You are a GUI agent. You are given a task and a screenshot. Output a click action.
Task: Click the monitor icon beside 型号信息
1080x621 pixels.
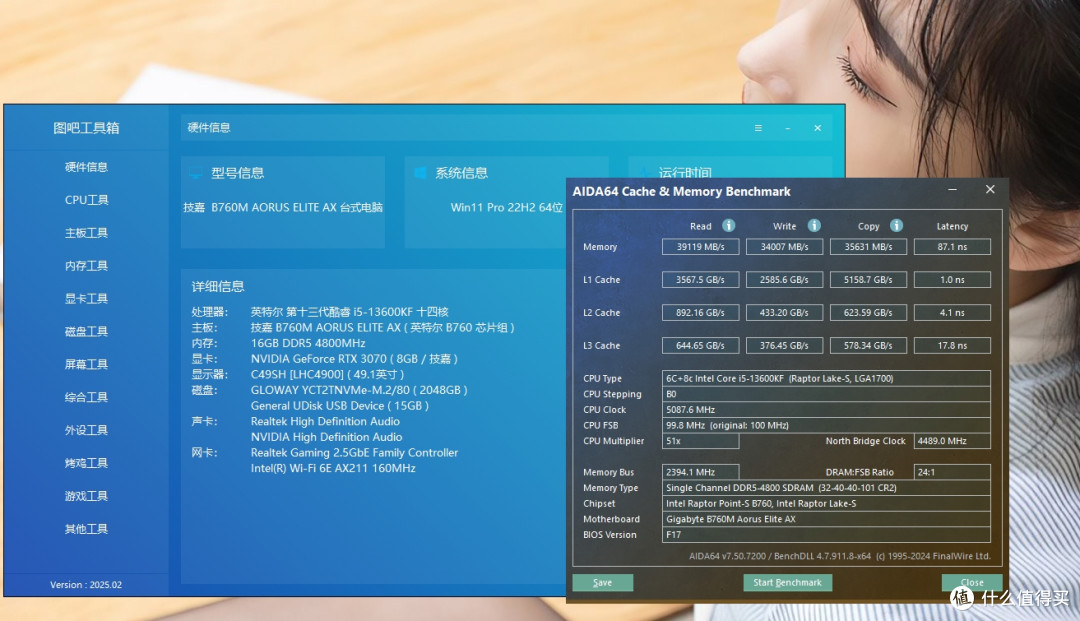[x=195, y=173]
